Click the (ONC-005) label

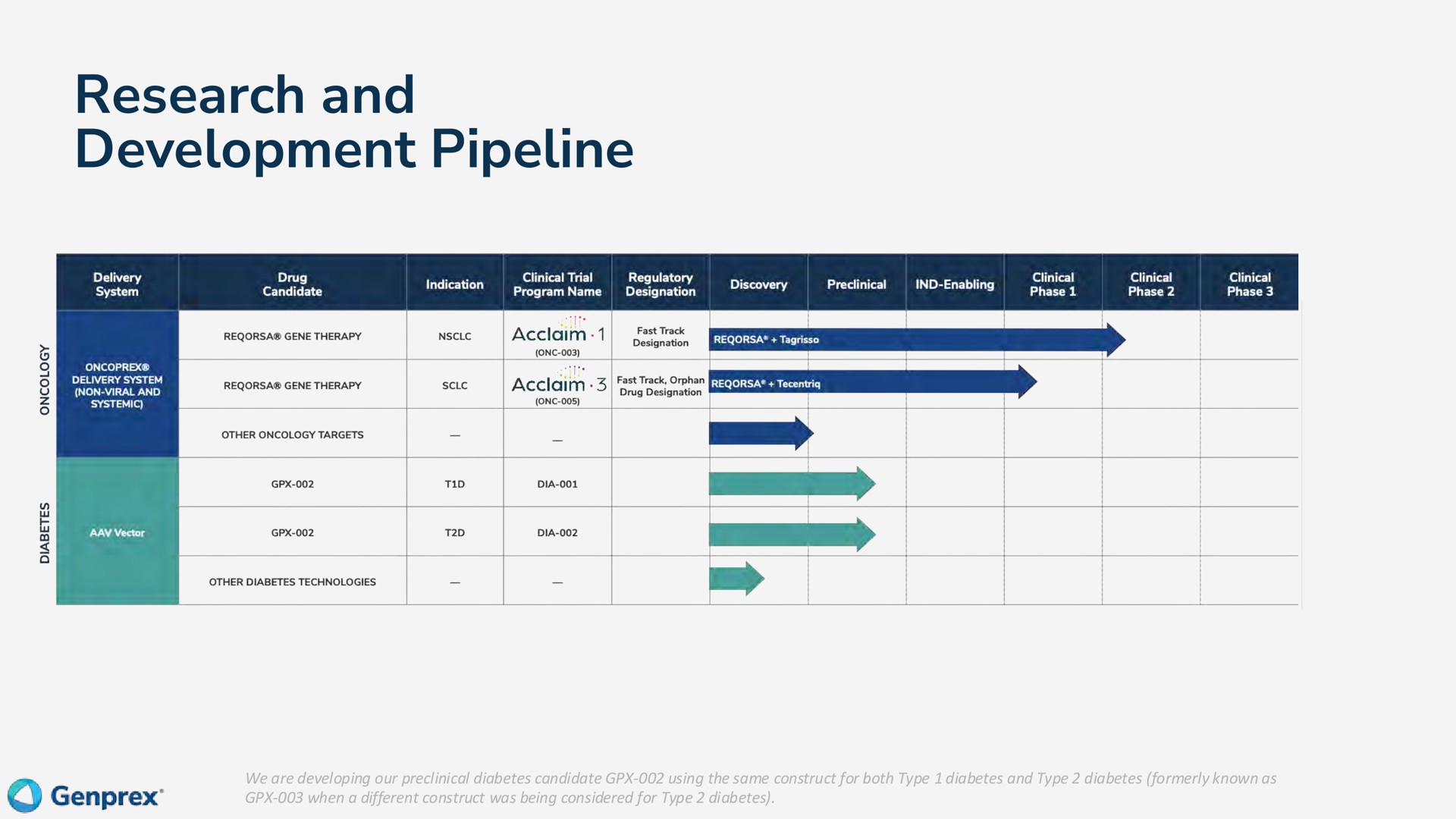(557, 401)
